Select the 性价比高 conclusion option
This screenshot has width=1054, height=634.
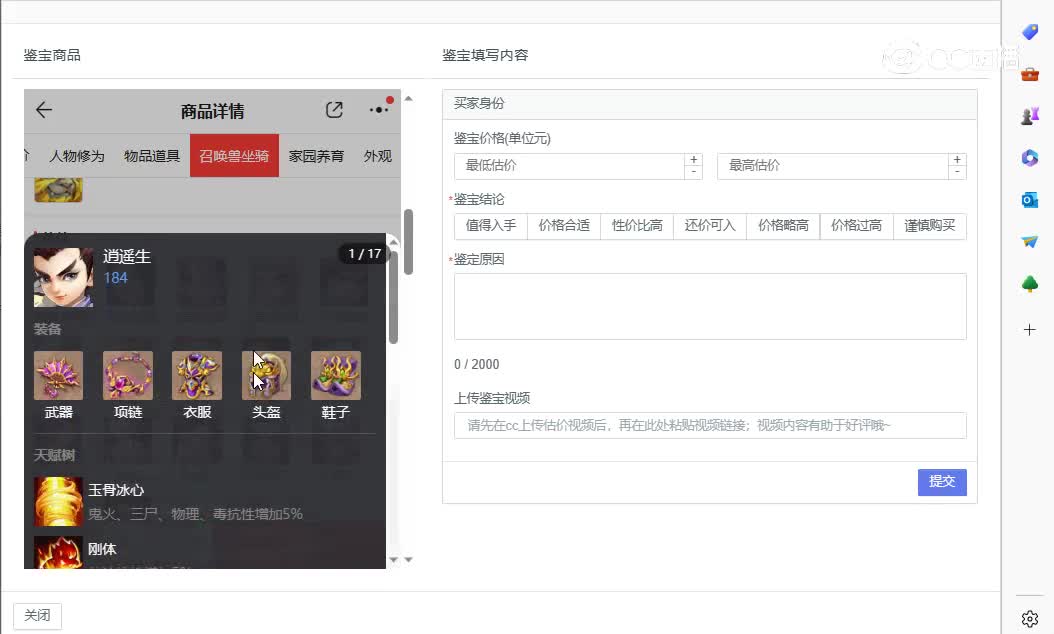(637, 226)
